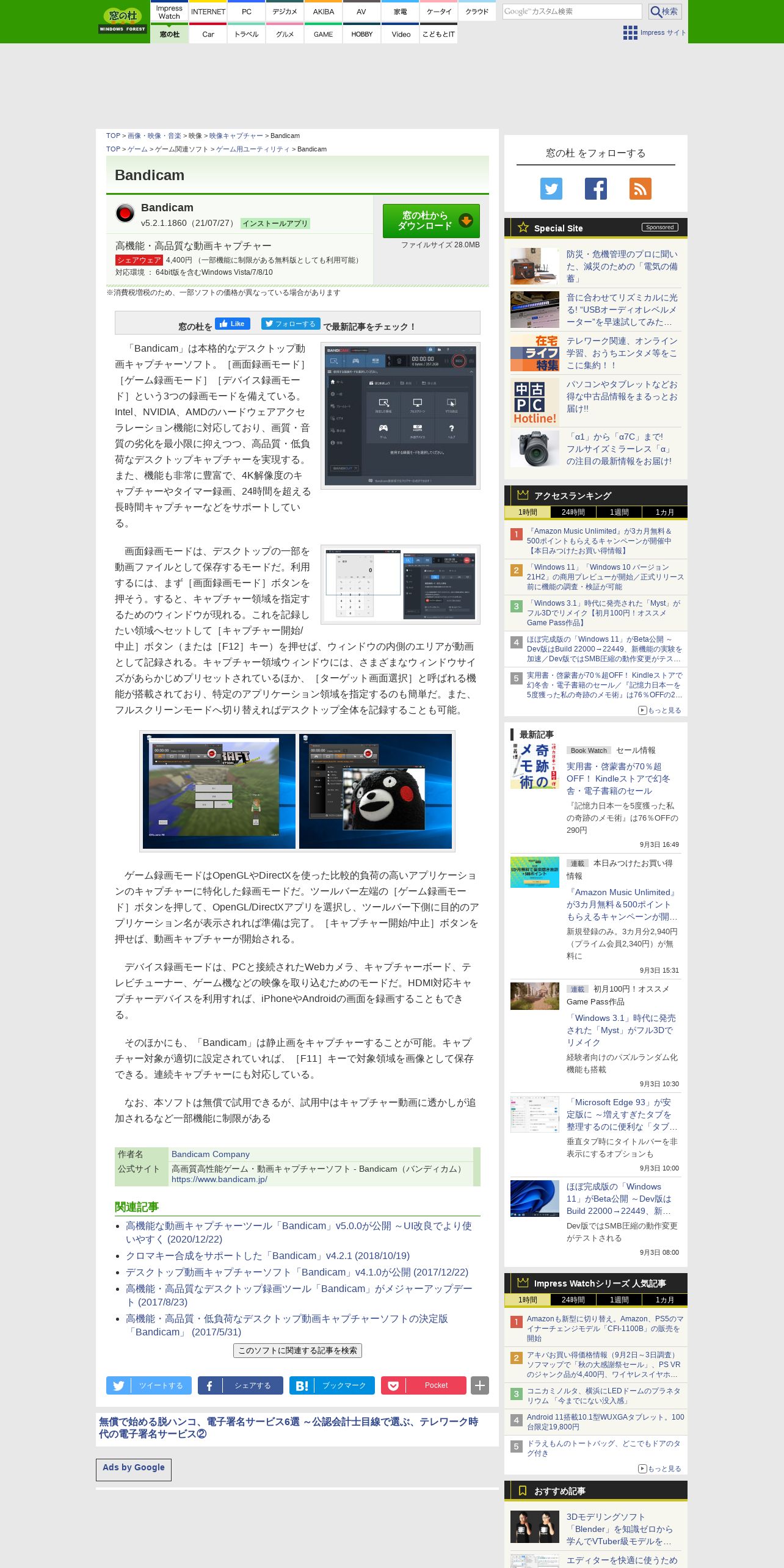
Task: Open the Kumamon device recording screenshot
Action: pyautogui.click(x=376, y=791)
